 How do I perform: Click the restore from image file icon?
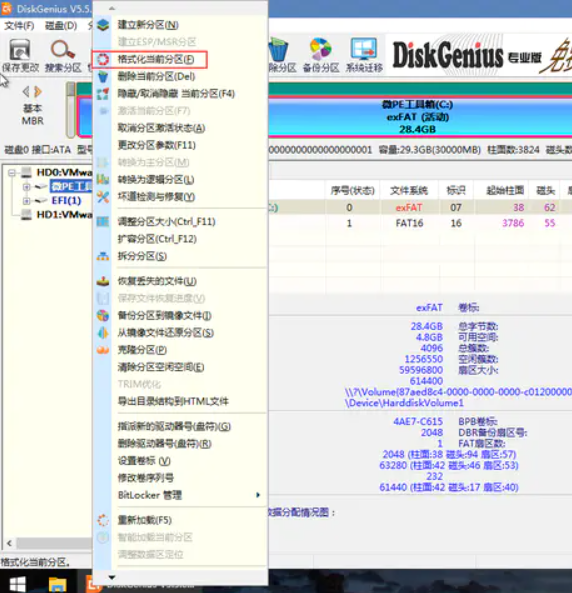point(103,333)
